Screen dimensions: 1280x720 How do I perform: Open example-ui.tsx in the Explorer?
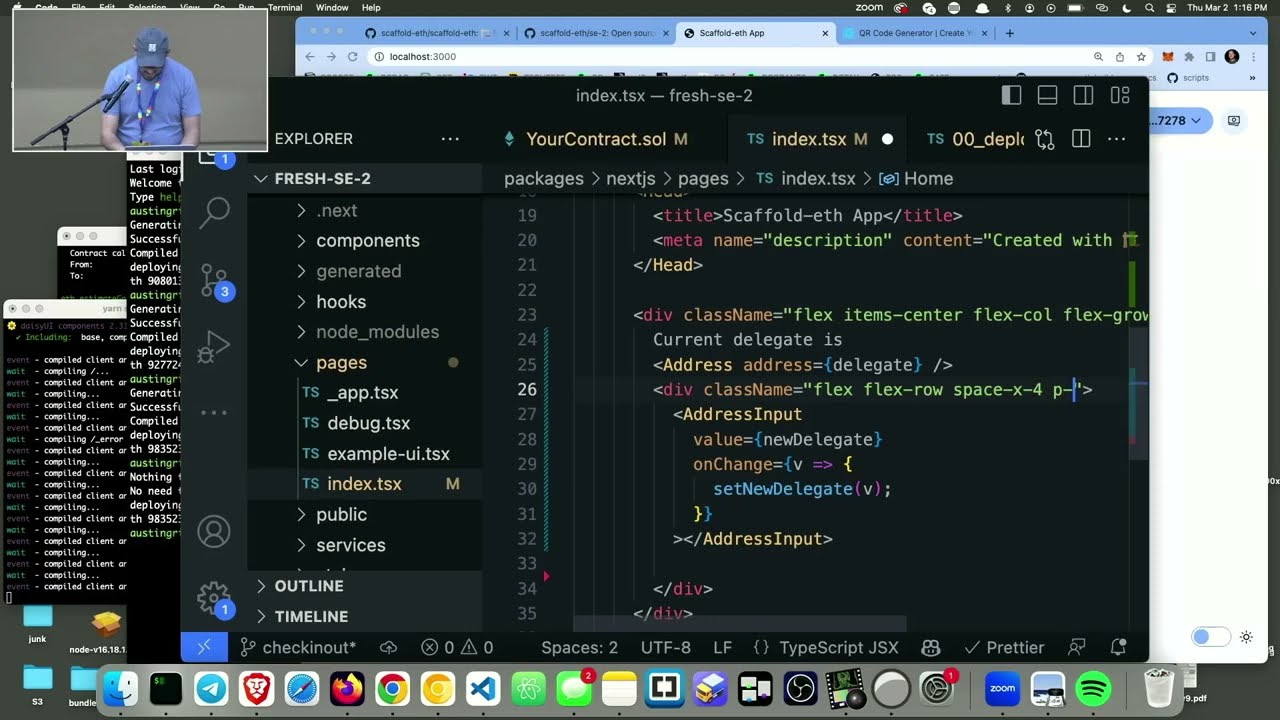388,454
